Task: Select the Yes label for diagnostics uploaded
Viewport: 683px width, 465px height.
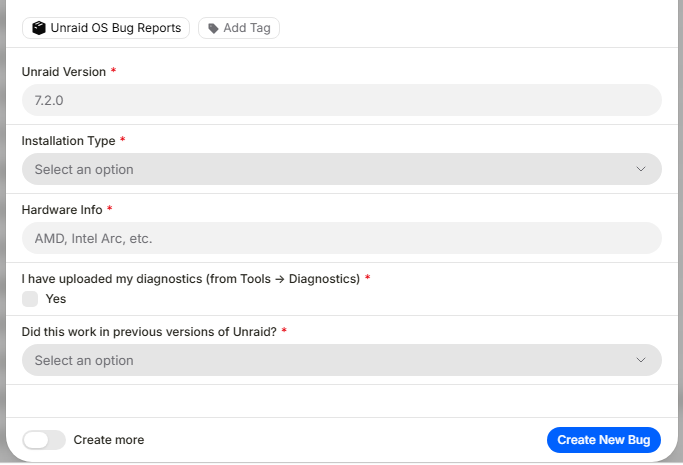Action: [56, 299]
